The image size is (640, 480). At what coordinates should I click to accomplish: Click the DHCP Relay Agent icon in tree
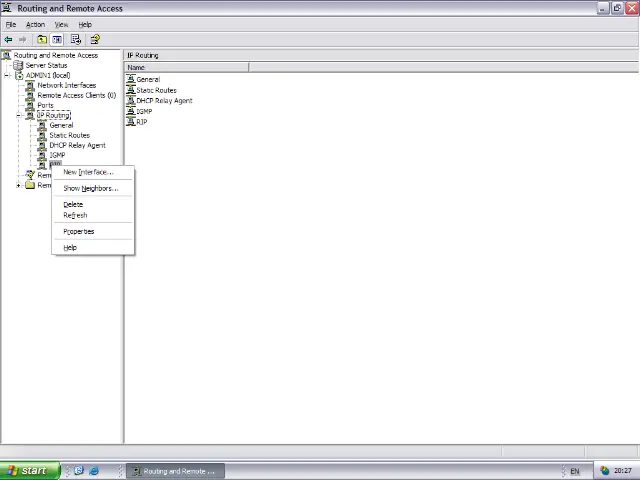(x=42, y=145)
